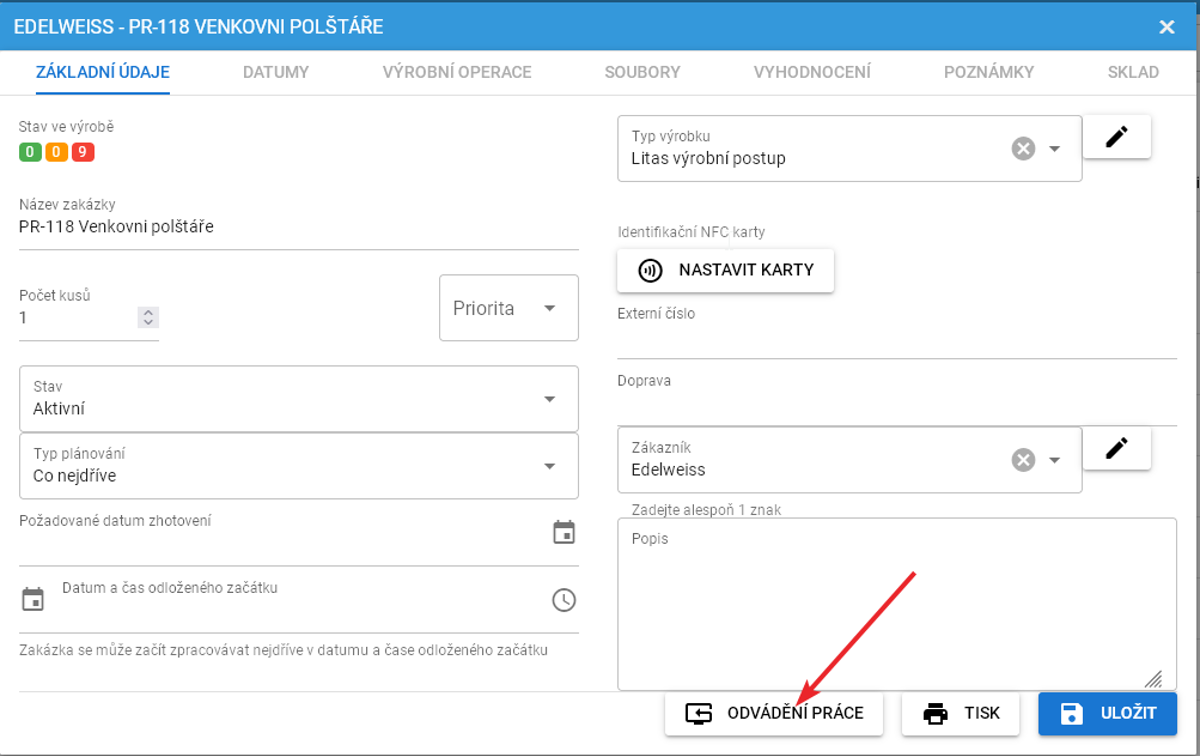This screenshot has width=1200, height=756.
Task: Click the red status badge showing 9
Action: (x=82, y=153)
